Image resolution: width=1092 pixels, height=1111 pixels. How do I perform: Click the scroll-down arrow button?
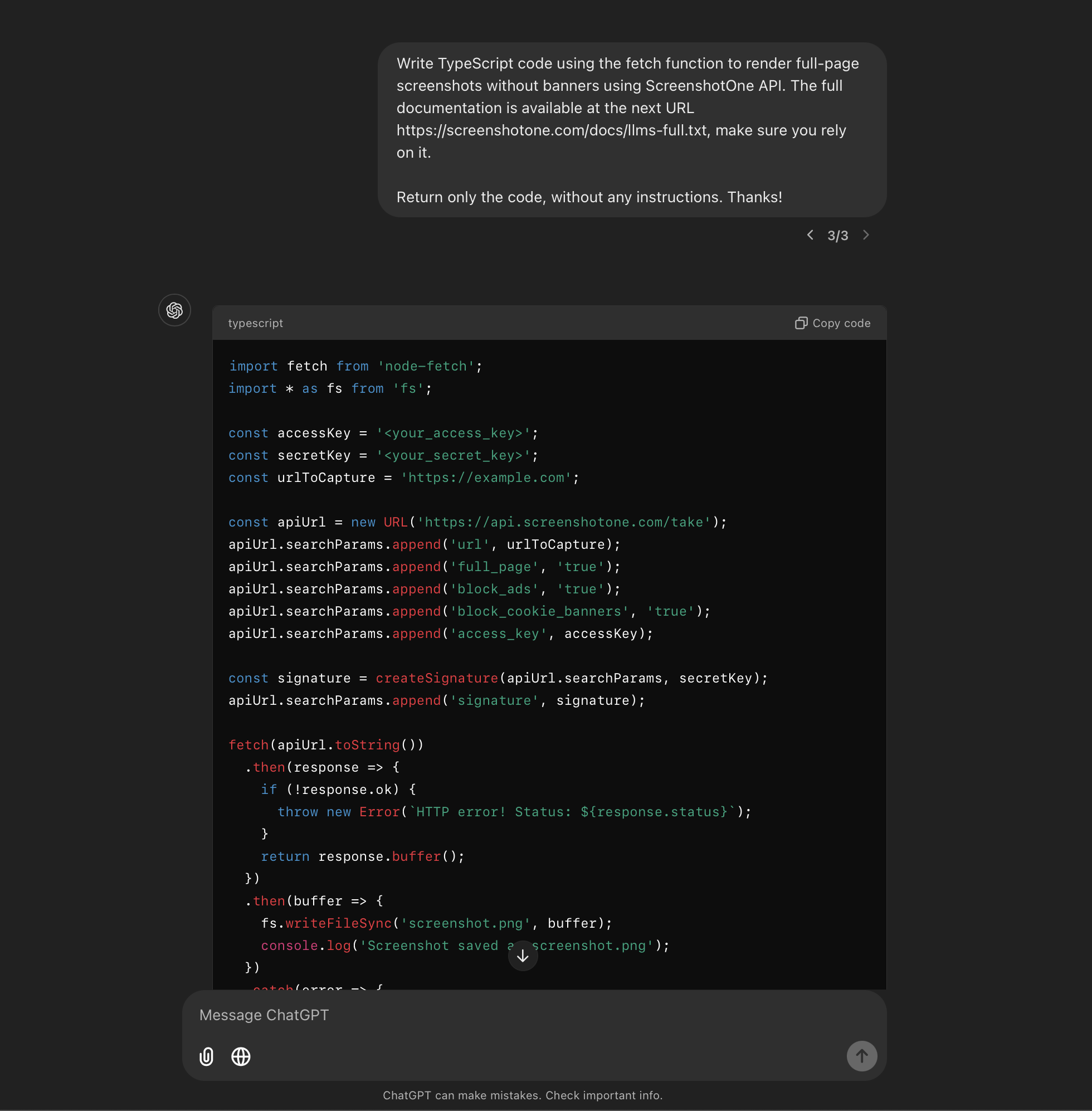click(522, 955)
